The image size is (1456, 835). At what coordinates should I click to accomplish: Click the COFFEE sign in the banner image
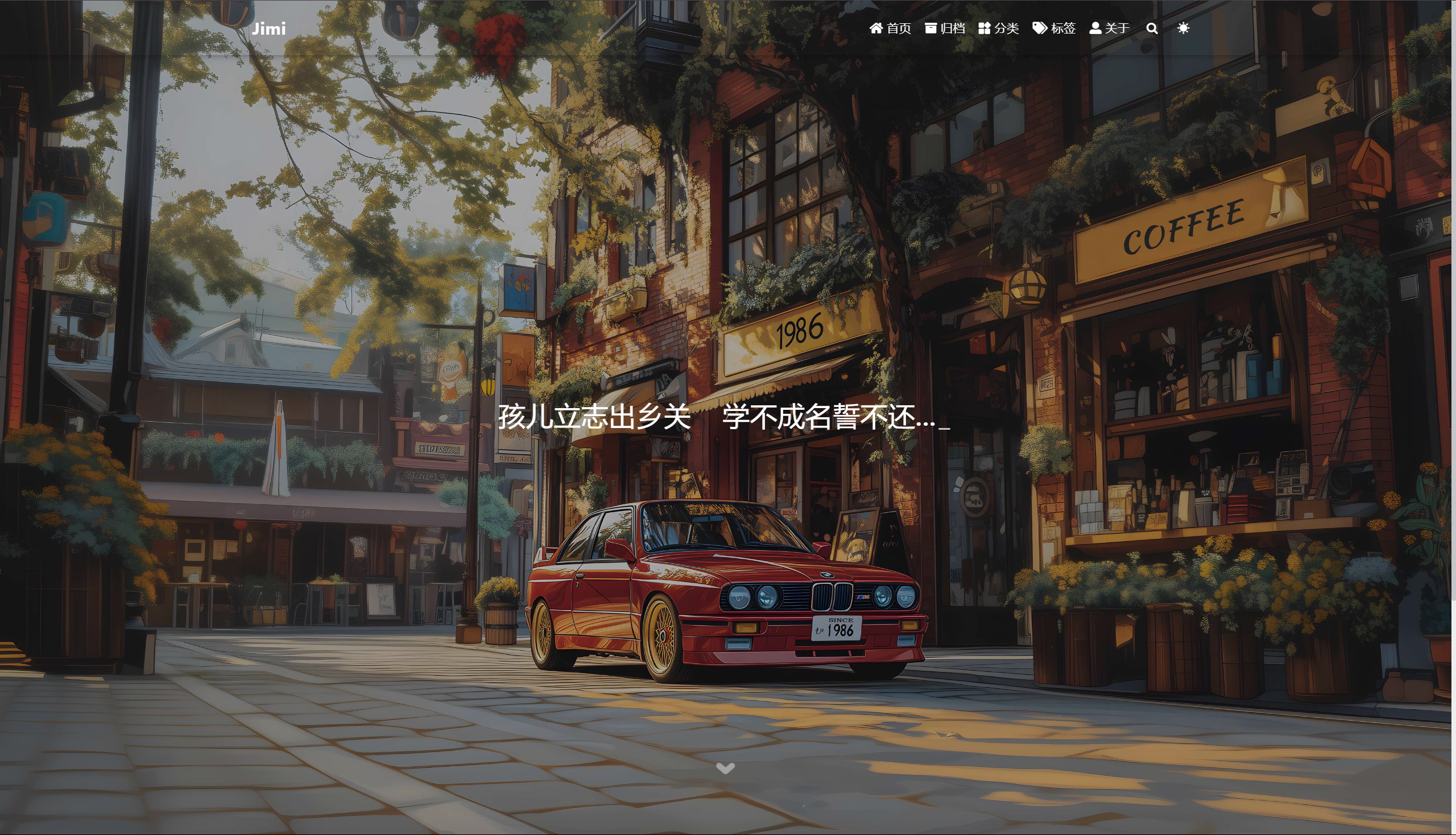[x=1185, y=227]
